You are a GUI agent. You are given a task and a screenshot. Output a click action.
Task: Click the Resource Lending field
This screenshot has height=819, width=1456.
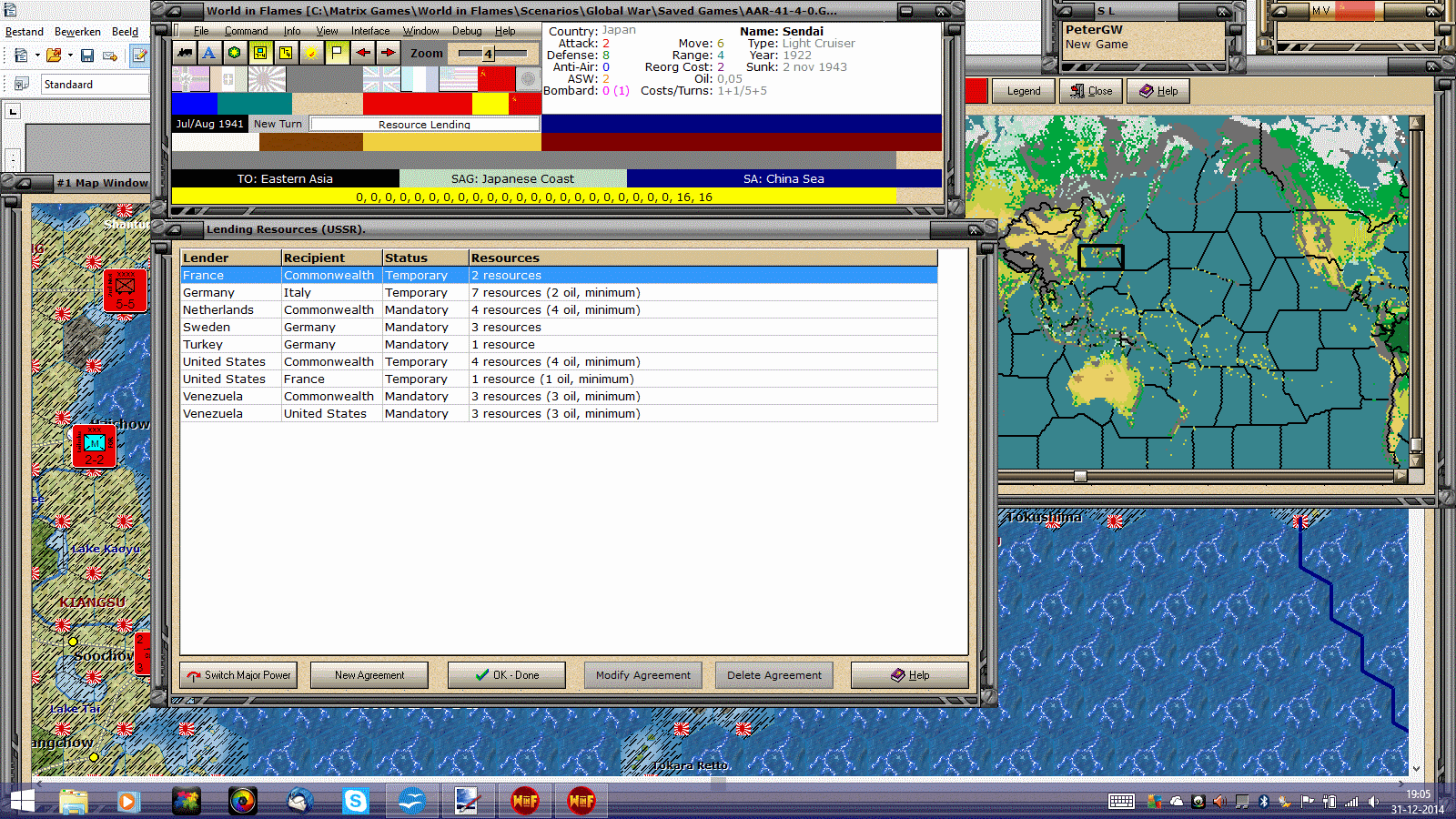[x=425, y=124]
